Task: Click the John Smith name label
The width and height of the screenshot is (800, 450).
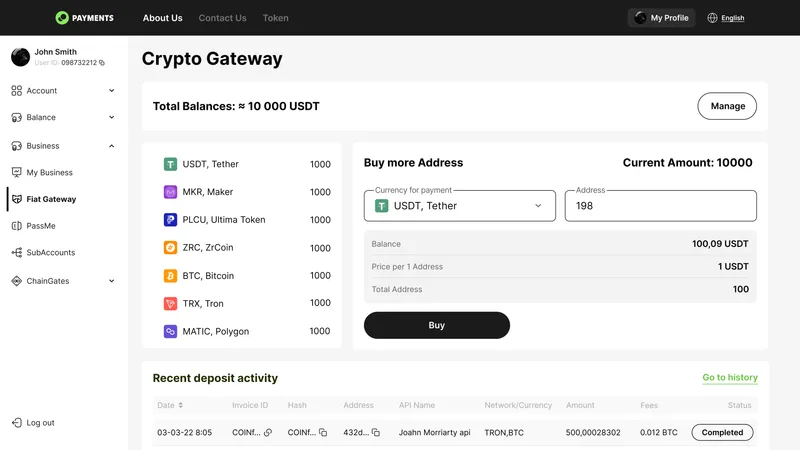Action: [x=56, y=52]
